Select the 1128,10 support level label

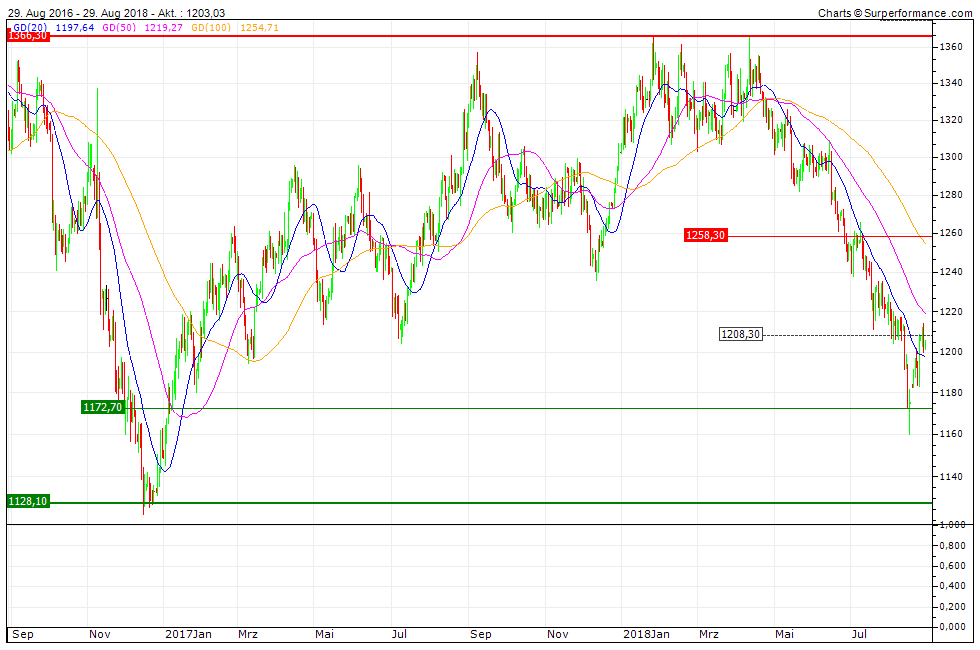tap(28, 502)
